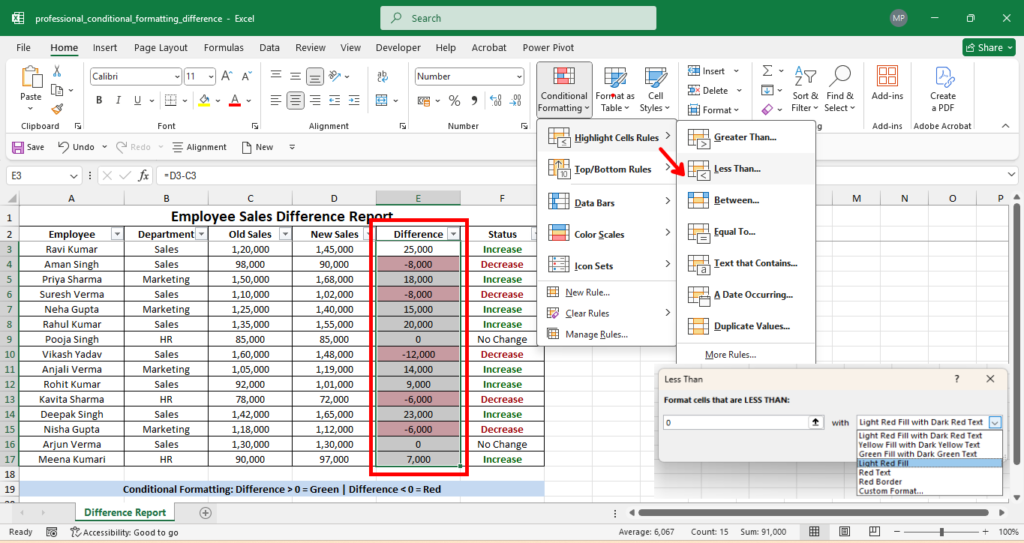The image size is (1024, 543).
Task: Click the Search box in the title bar
Action: pyautogui.click(x=518, y=18)
